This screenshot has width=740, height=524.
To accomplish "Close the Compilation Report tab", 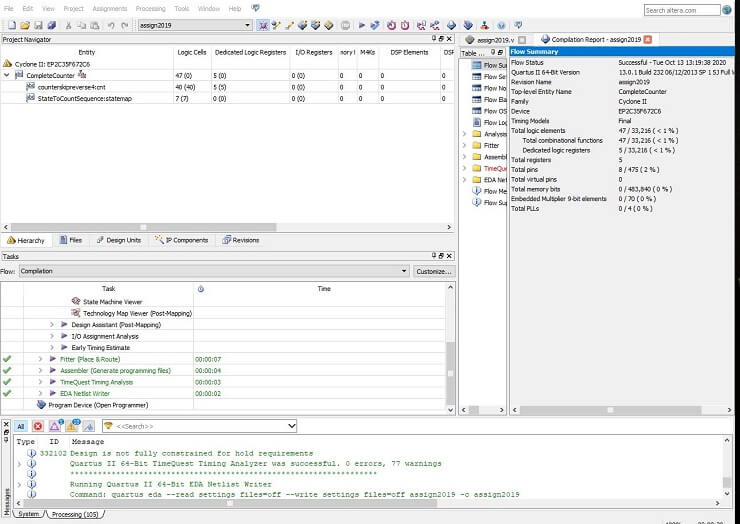I will click(648, 39).
